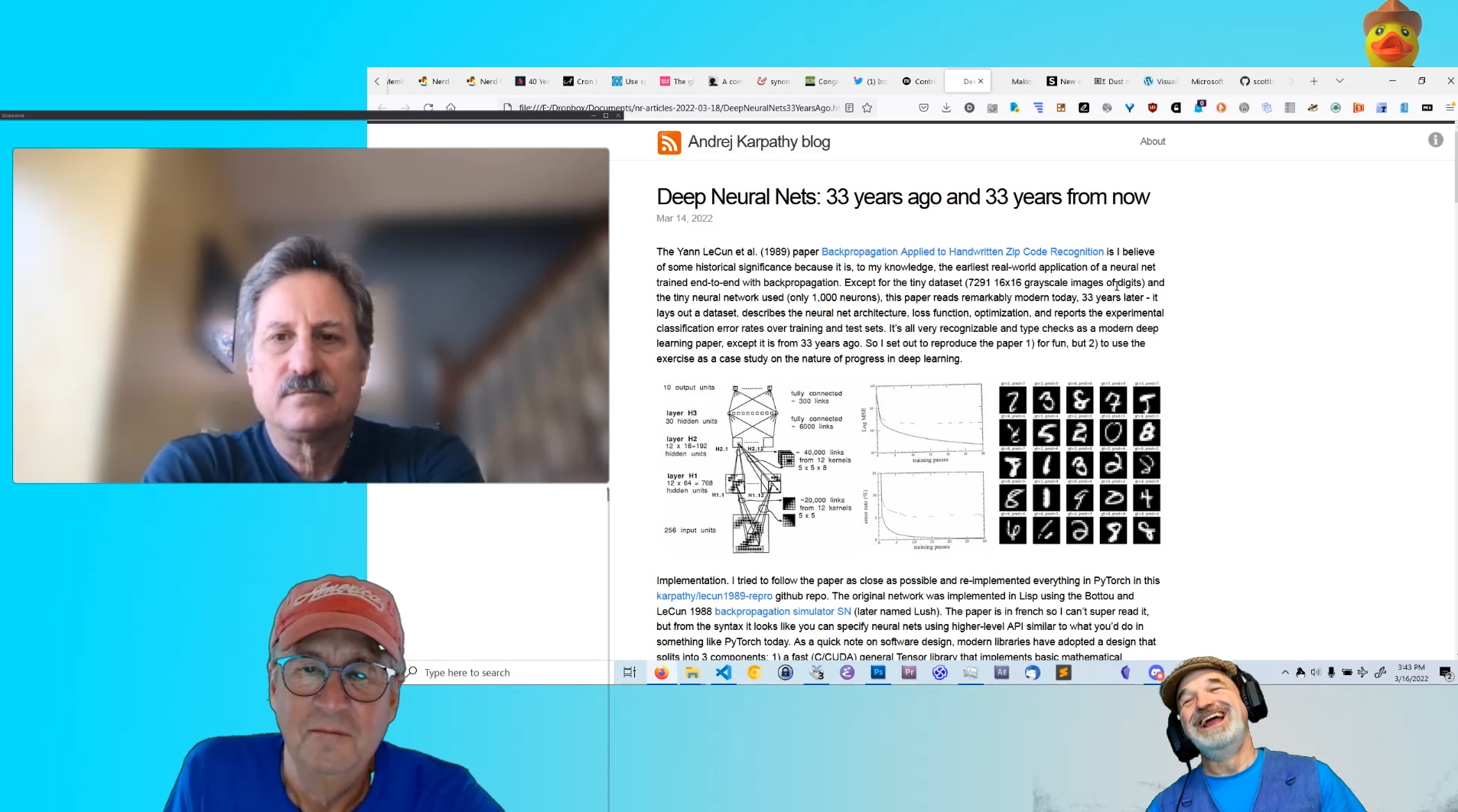Close the active 'De' tab
The width and height of the screenshot is (1458, 812).
point(981,81)
